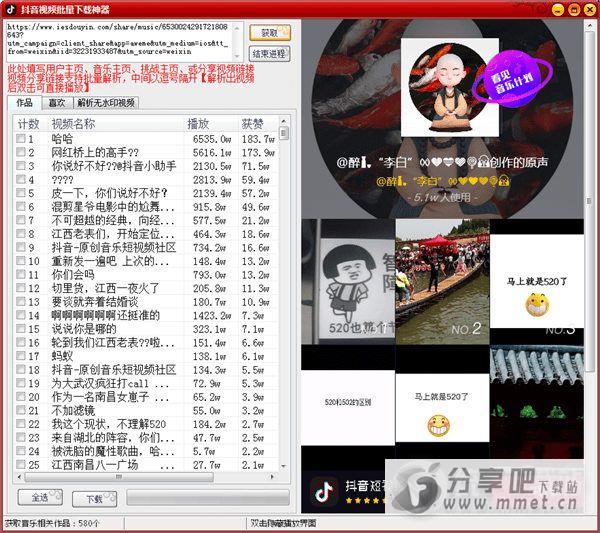Screen dimensions: 600x533
Task: Select row 切里货，江西一夜火了
Action: tap(147, 288)
